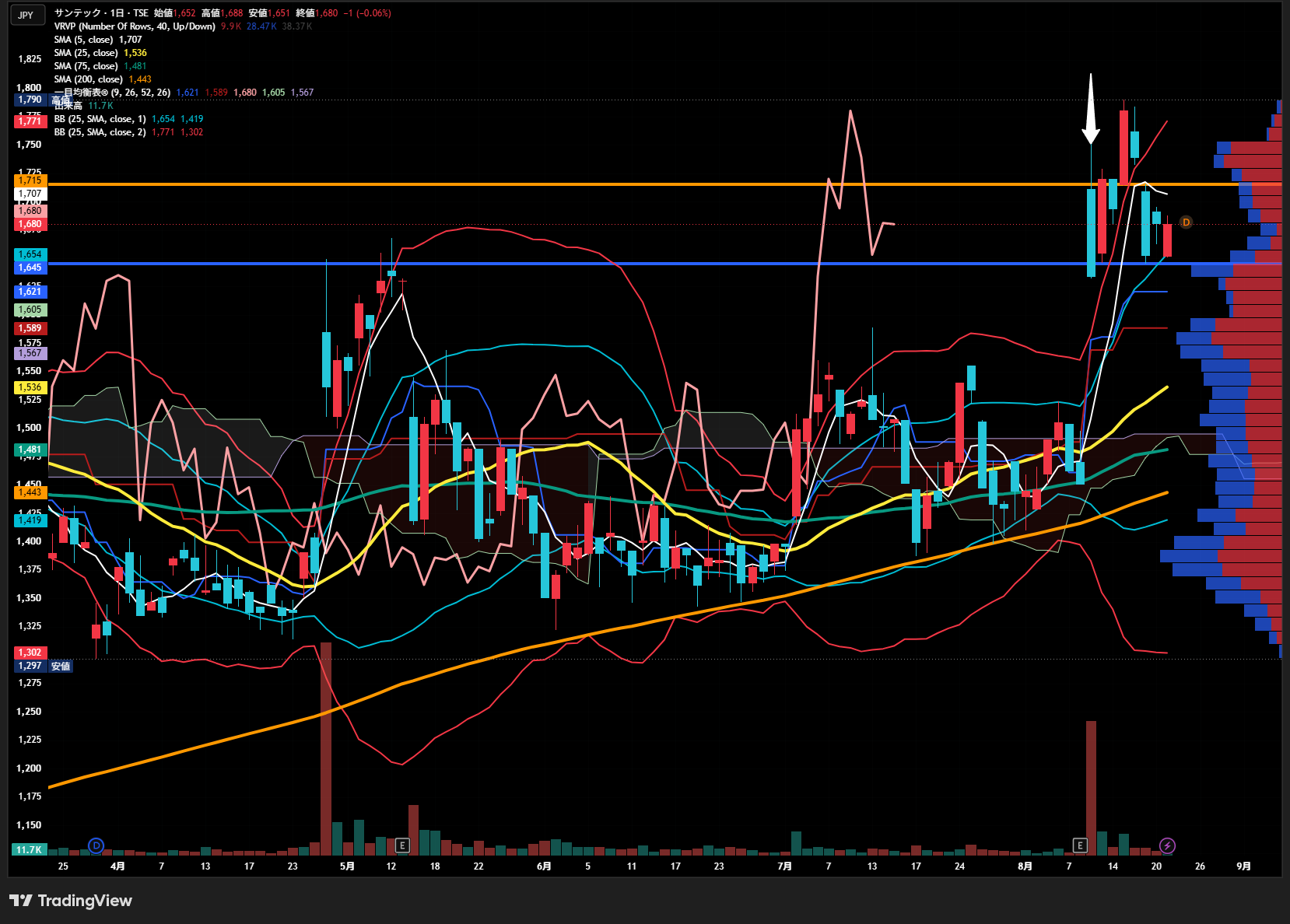The image size is (1290, 924).
Task: Click the 6月 date label on time axis
Action: click(544, 866)
